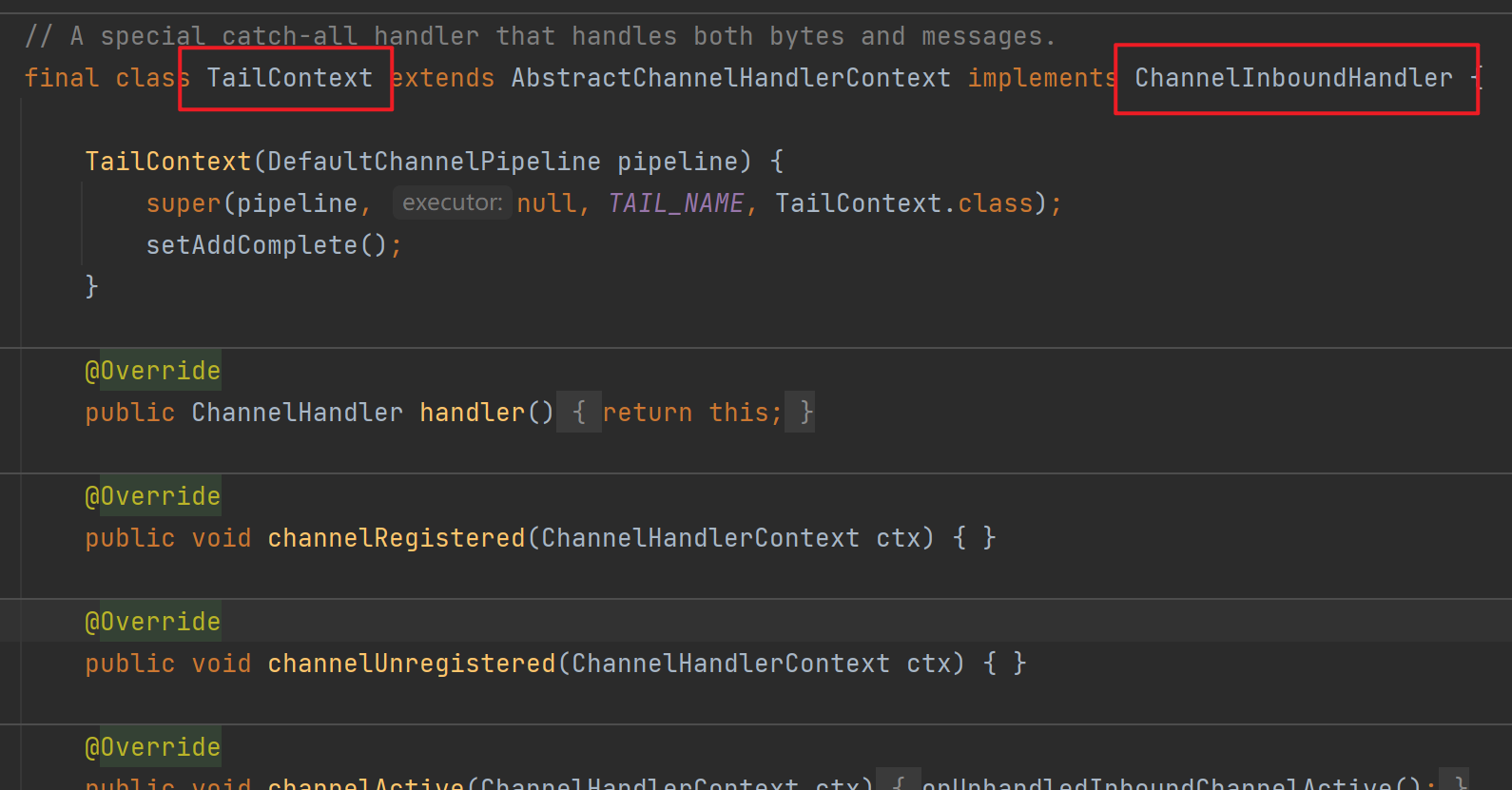
Task: Expand the folded handler() method body
Action: (x=578, y=413)
